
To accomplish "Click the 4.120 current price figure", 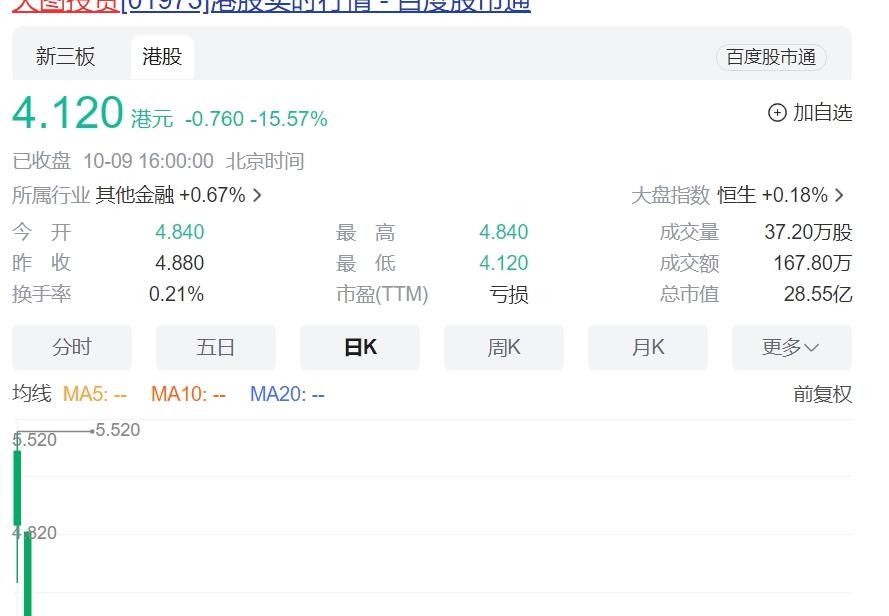I will (68, 114).
